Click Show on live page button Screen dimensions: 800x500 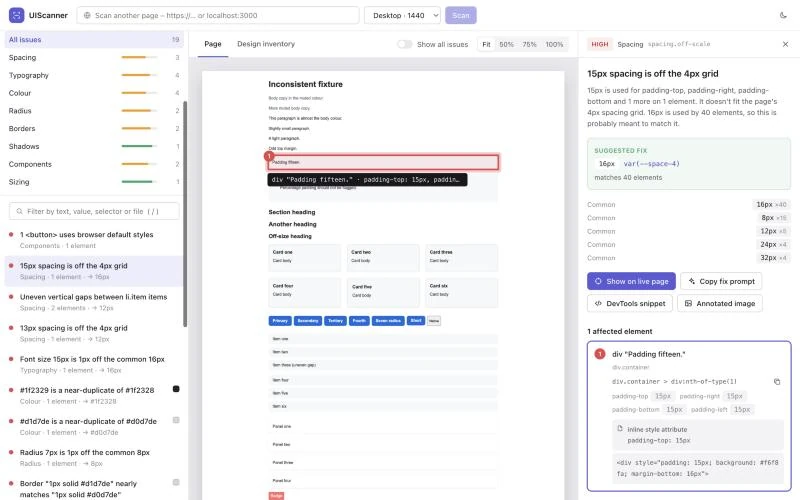[631, 281]
